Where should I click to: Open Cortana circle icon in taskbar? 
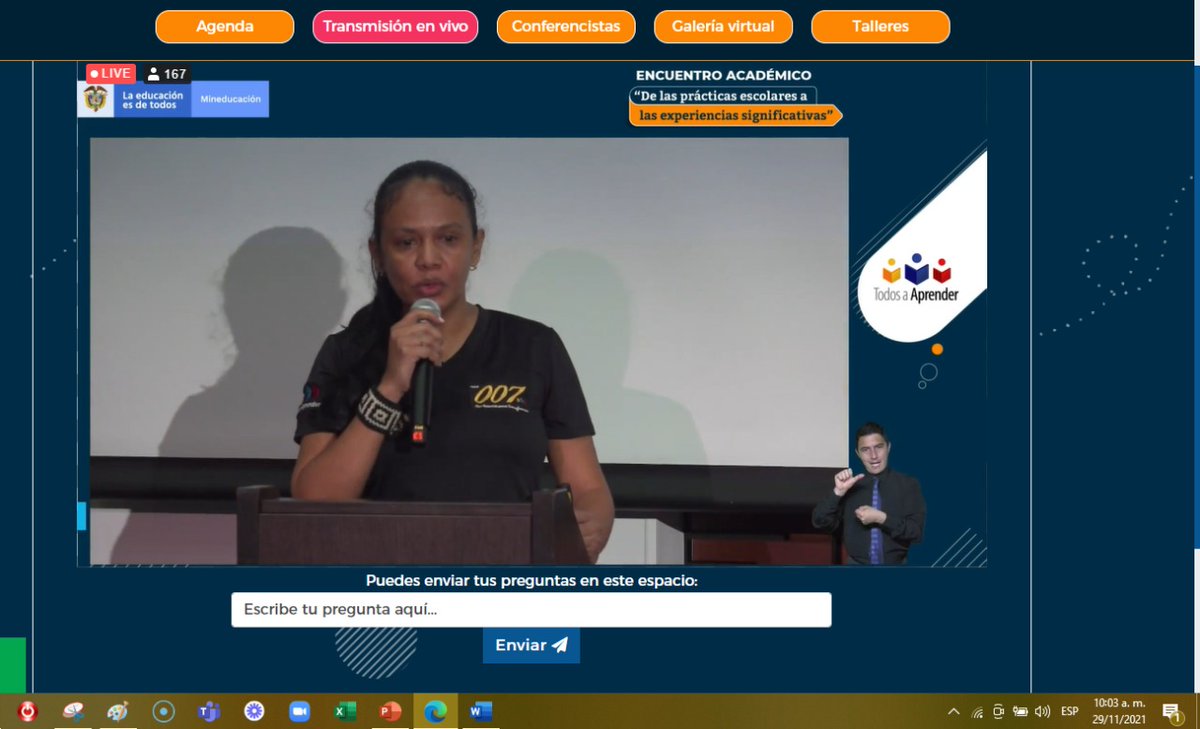coord(164,711)
